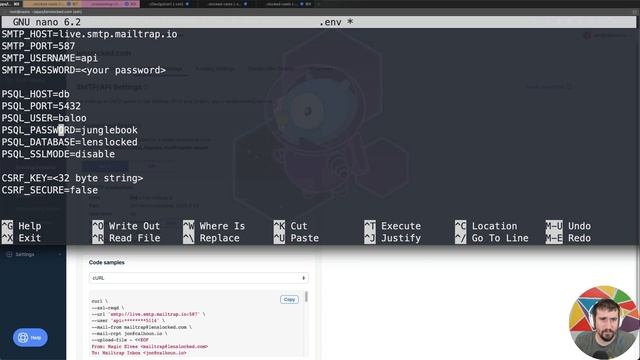Click the Code samples heading
This screenshot has height=360, width=640.
[x=107, y=262]
